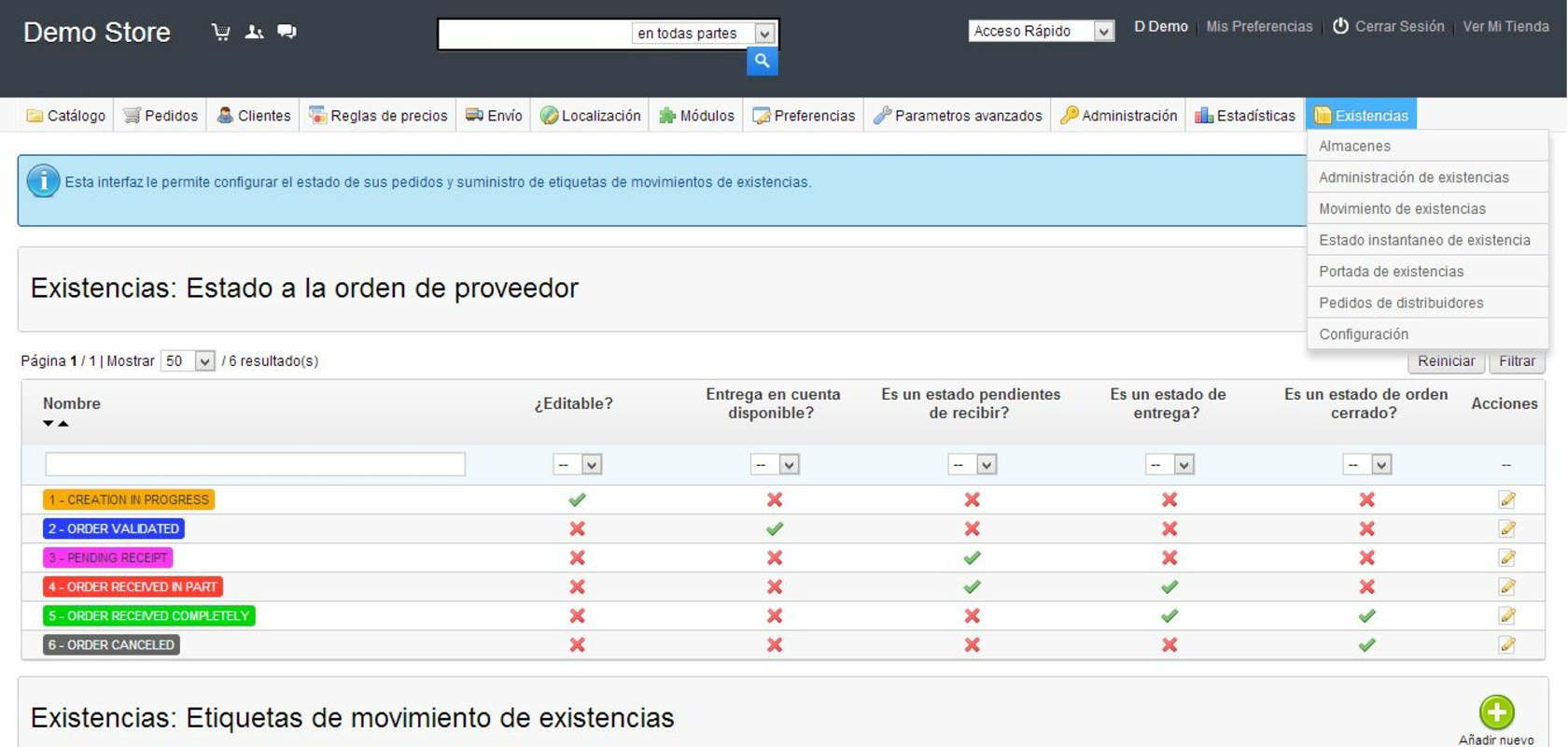
Task: Sort Nombre column descending with down arrow
Action: (x=49, y=424)
